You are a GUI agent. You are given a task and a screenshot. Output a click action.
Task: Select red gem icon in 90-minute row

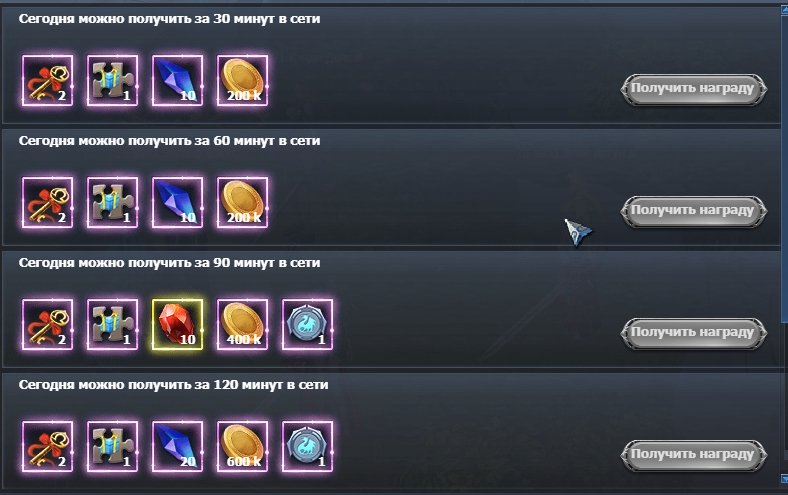pos(177,325)
